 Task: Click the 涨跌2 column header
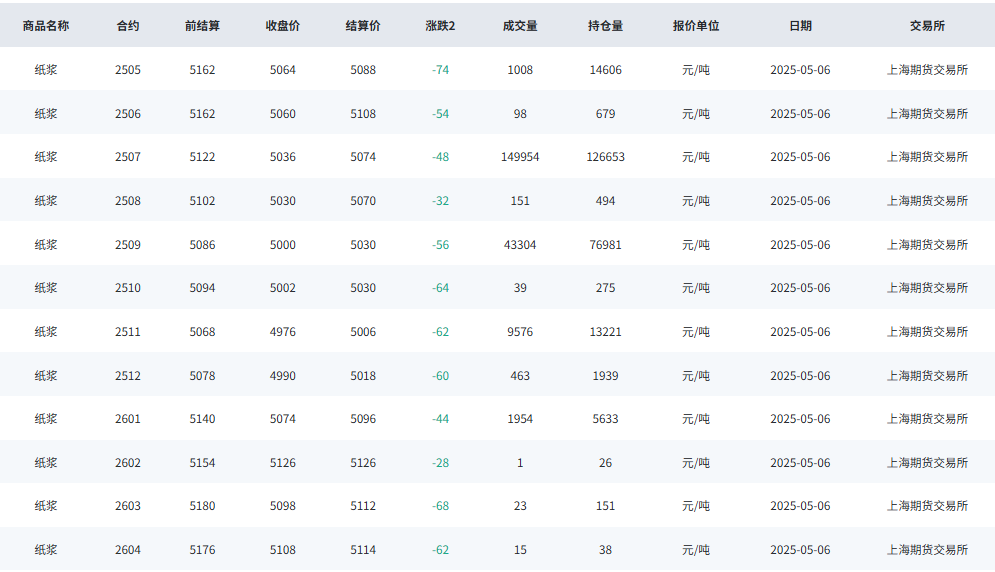tap(440, 26)
